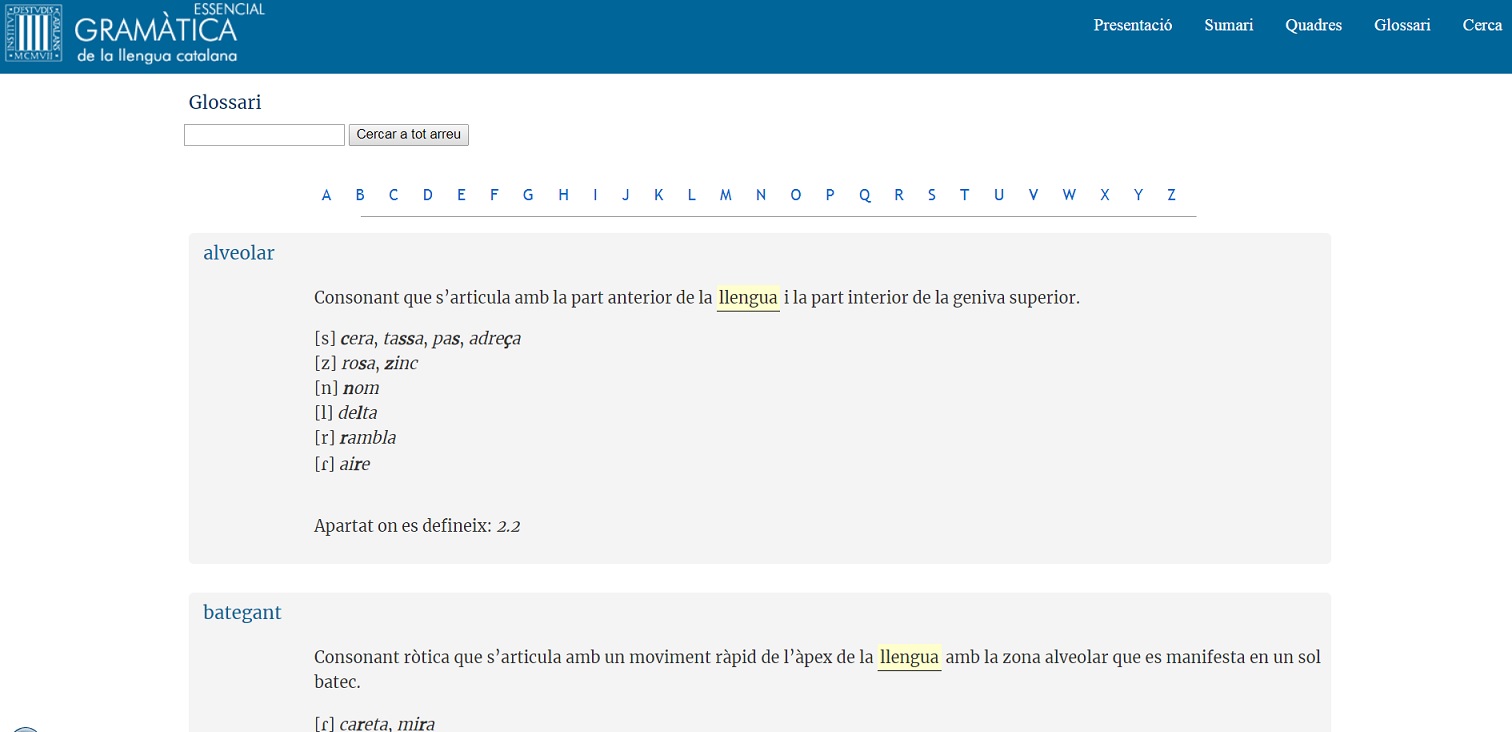The height and width of the screenshot is (732, 1512).
Task: Jump to letter Z entries
Action: click(x=1171, y=195)
